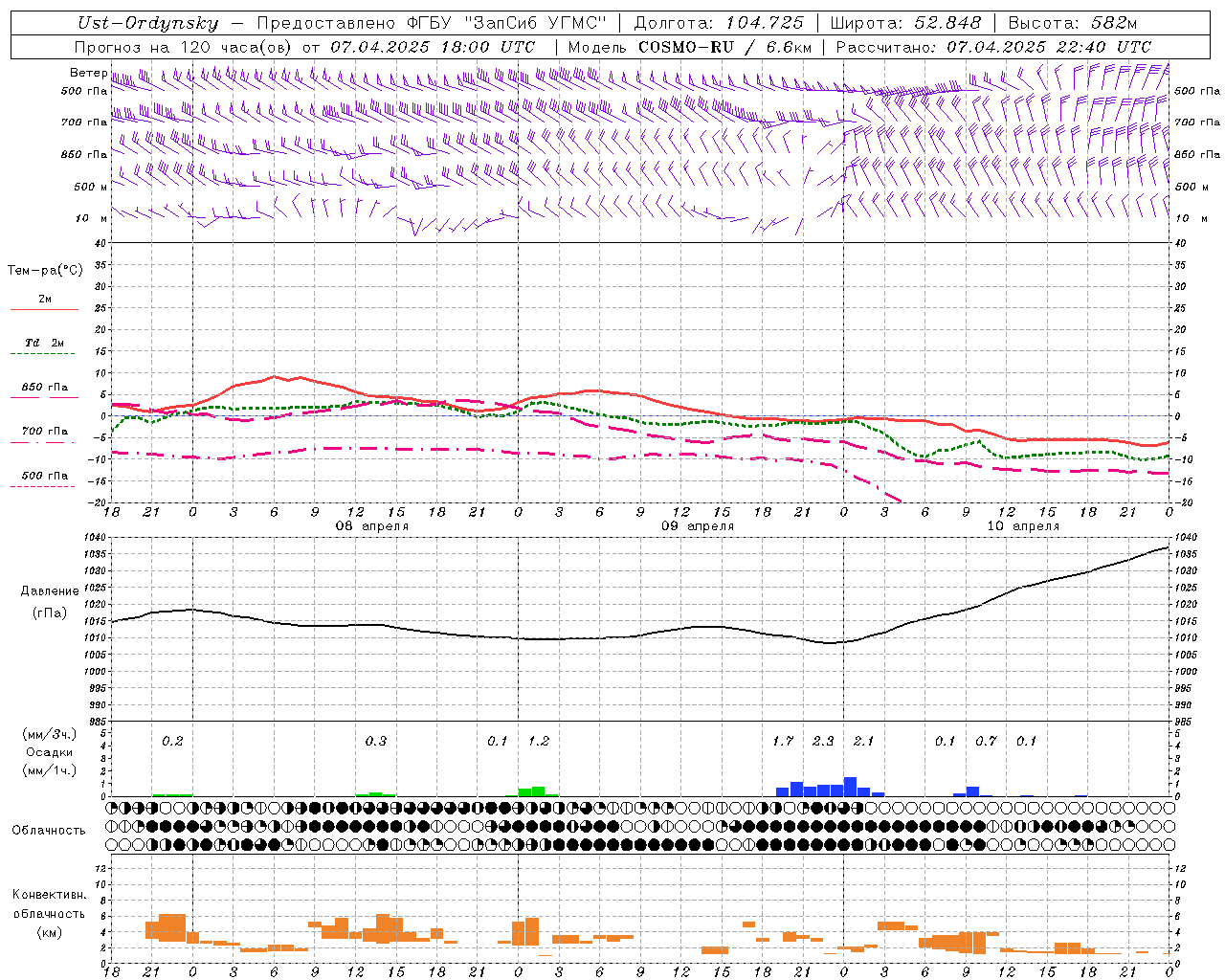Click the precipitation value "1.7"
The height and width of the screenshot is (980, 1225).
(x=783, y=741)
